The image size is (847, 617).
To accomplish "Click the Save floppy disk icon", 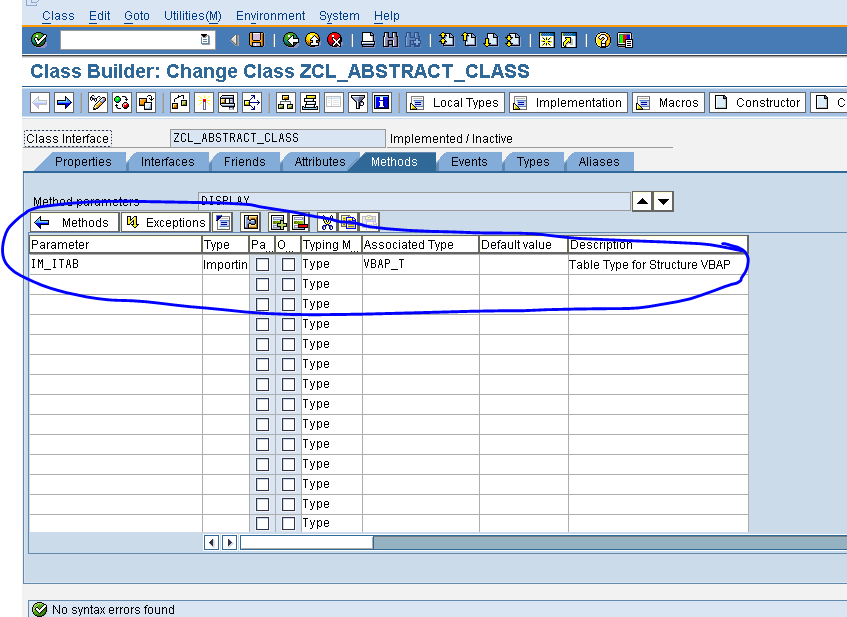I will (256, 40).
